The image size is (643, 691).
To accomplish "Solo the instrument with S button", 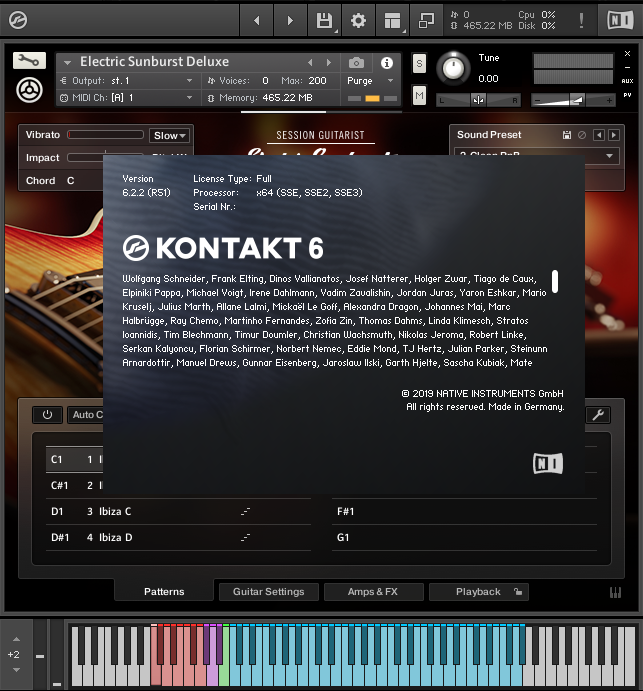I will coord(419,63).
